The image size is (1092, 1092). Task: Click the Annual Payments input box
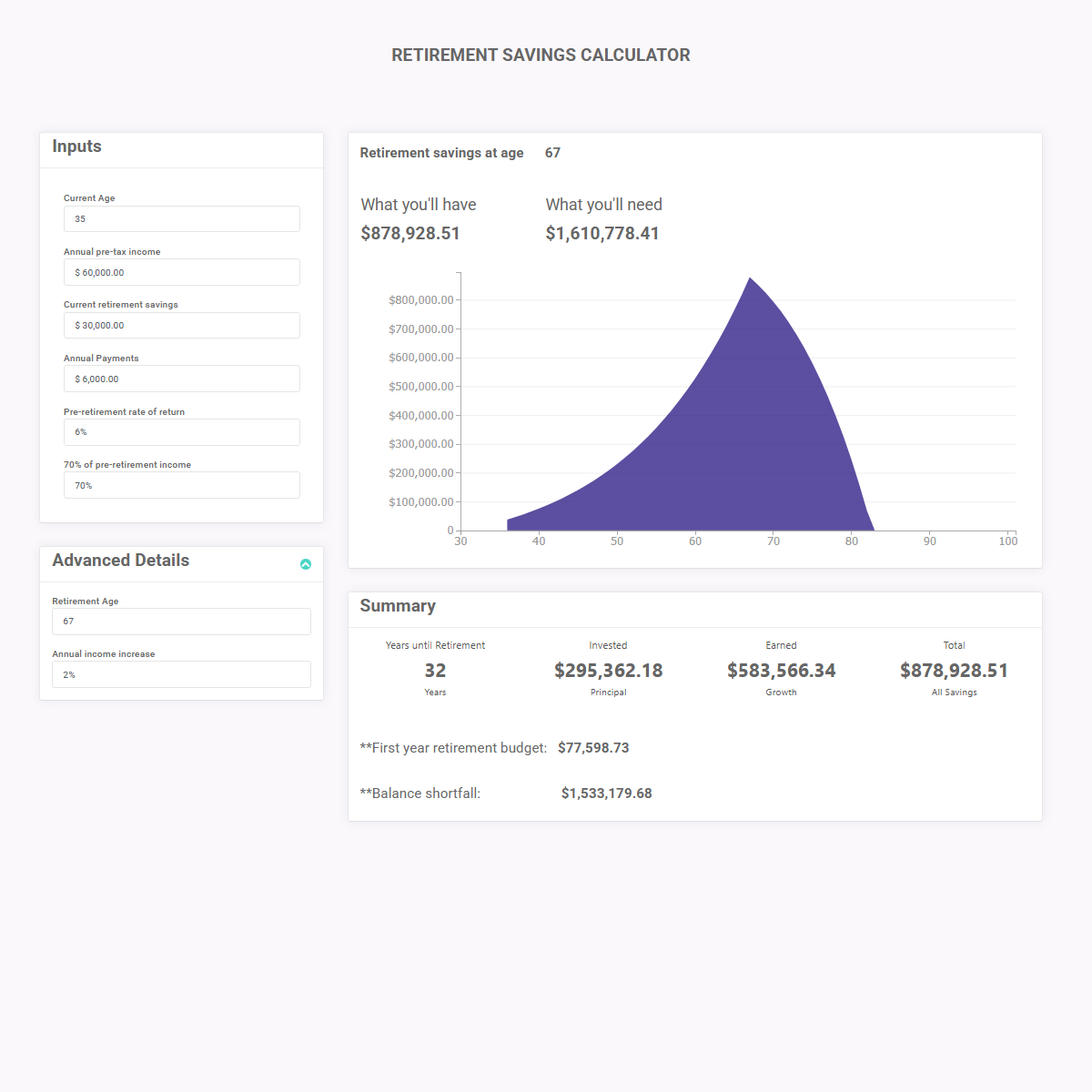point(181,379)
